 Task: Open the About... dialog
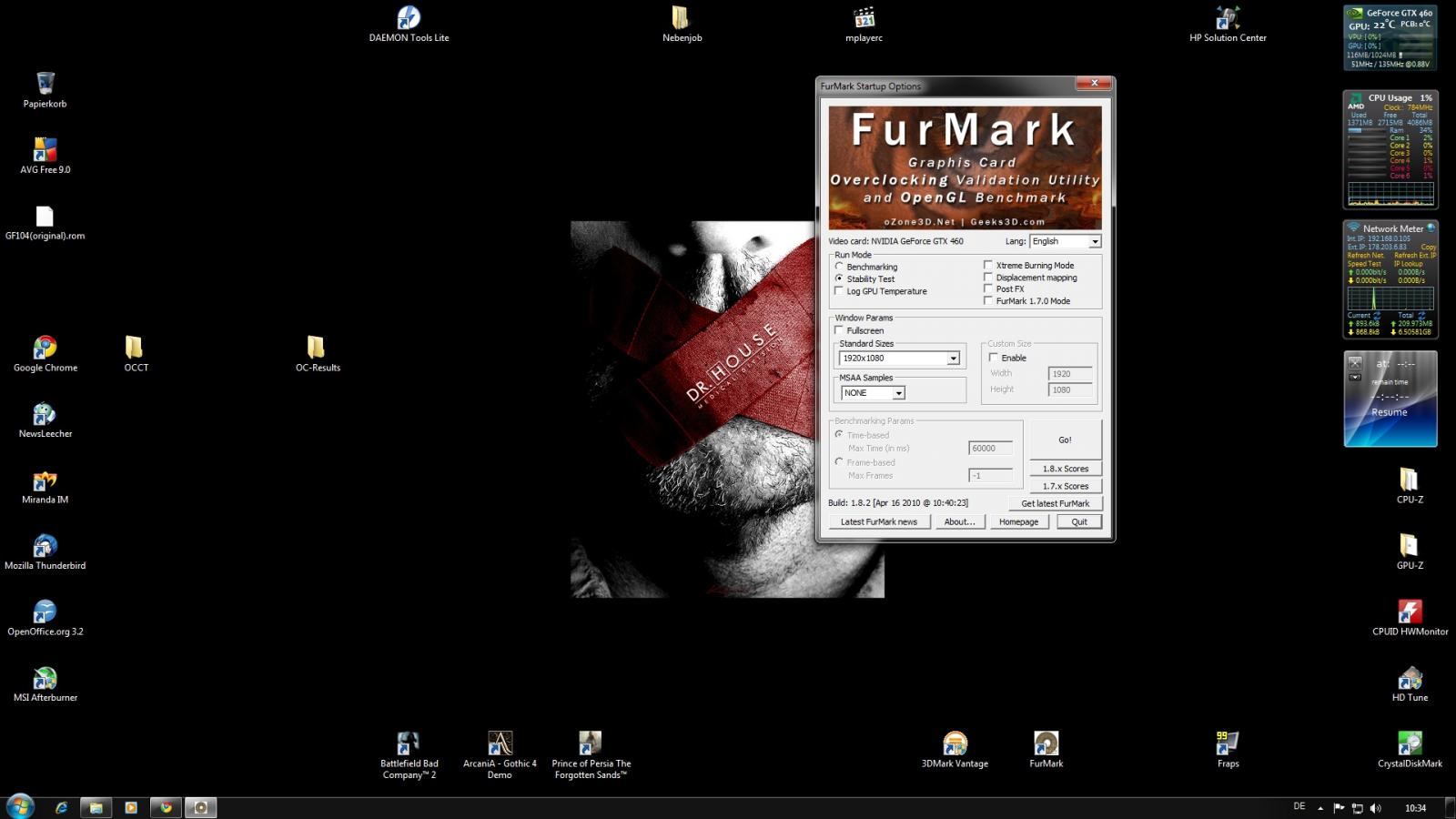coord(960,521)
